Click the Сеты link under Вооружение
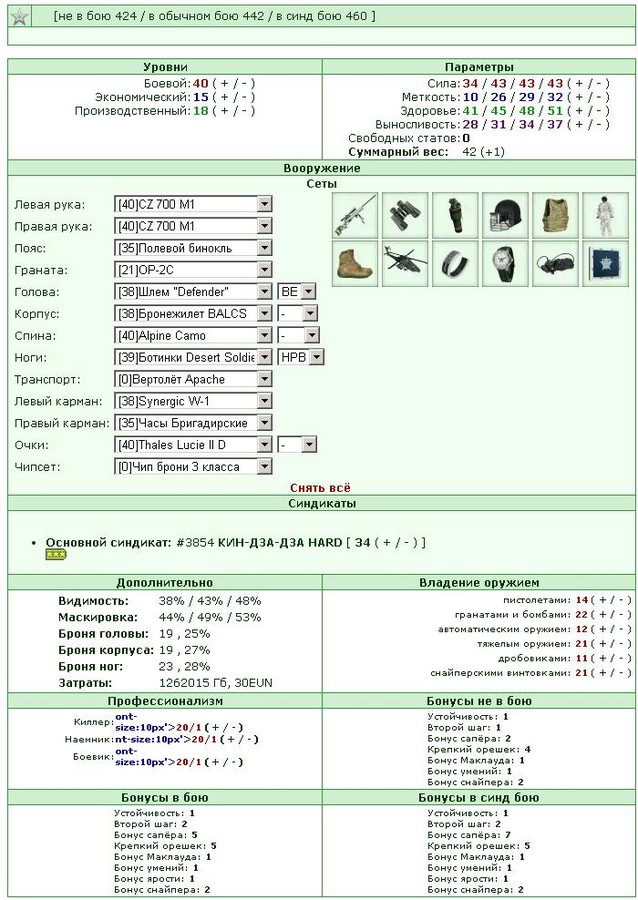 coord(322,184)
